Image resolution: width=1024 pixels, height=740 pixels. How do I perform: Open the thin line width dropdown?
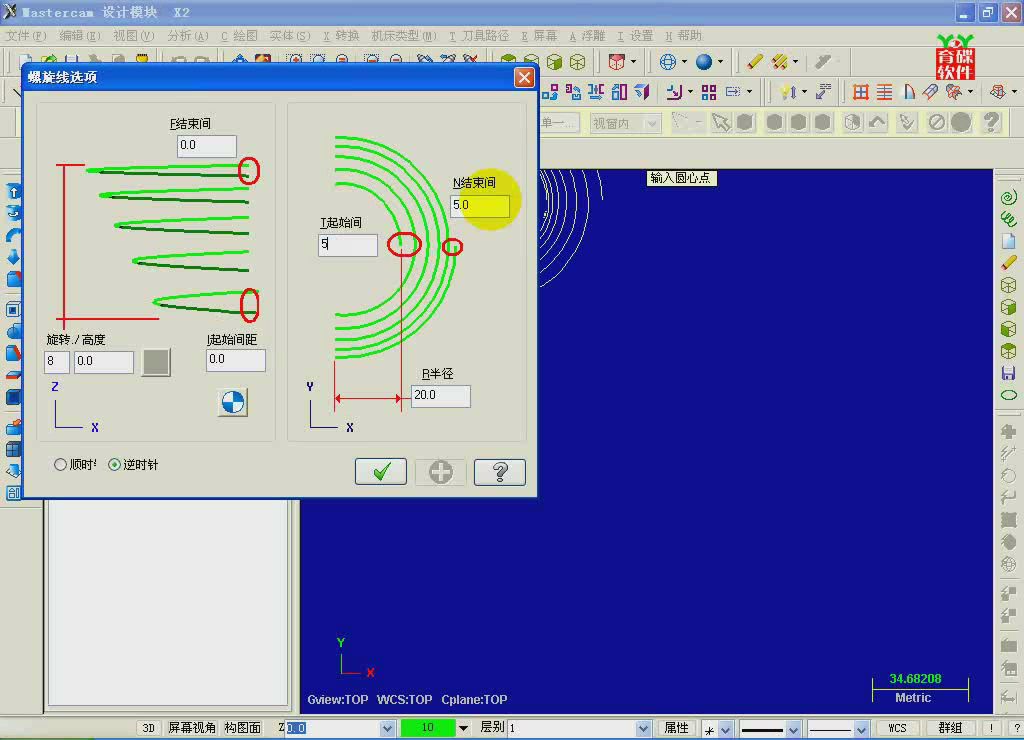(861, 728)
